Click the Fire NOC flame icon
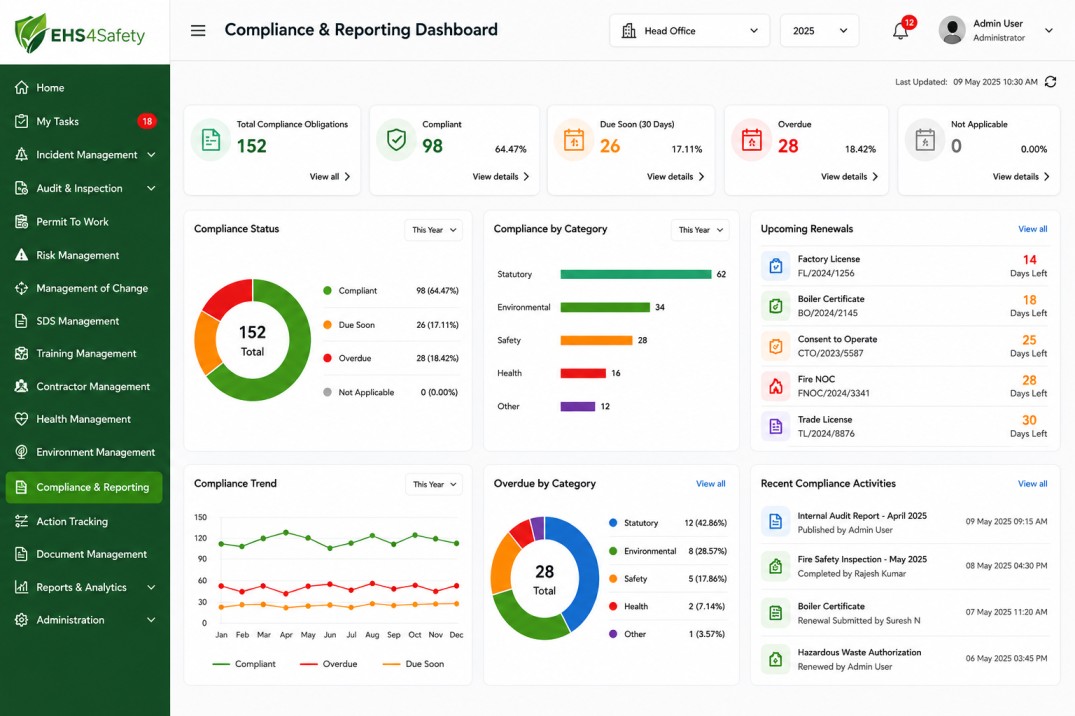Image resolution: width=1075 pixels, height=716 pixels. [x=775, y=386]
